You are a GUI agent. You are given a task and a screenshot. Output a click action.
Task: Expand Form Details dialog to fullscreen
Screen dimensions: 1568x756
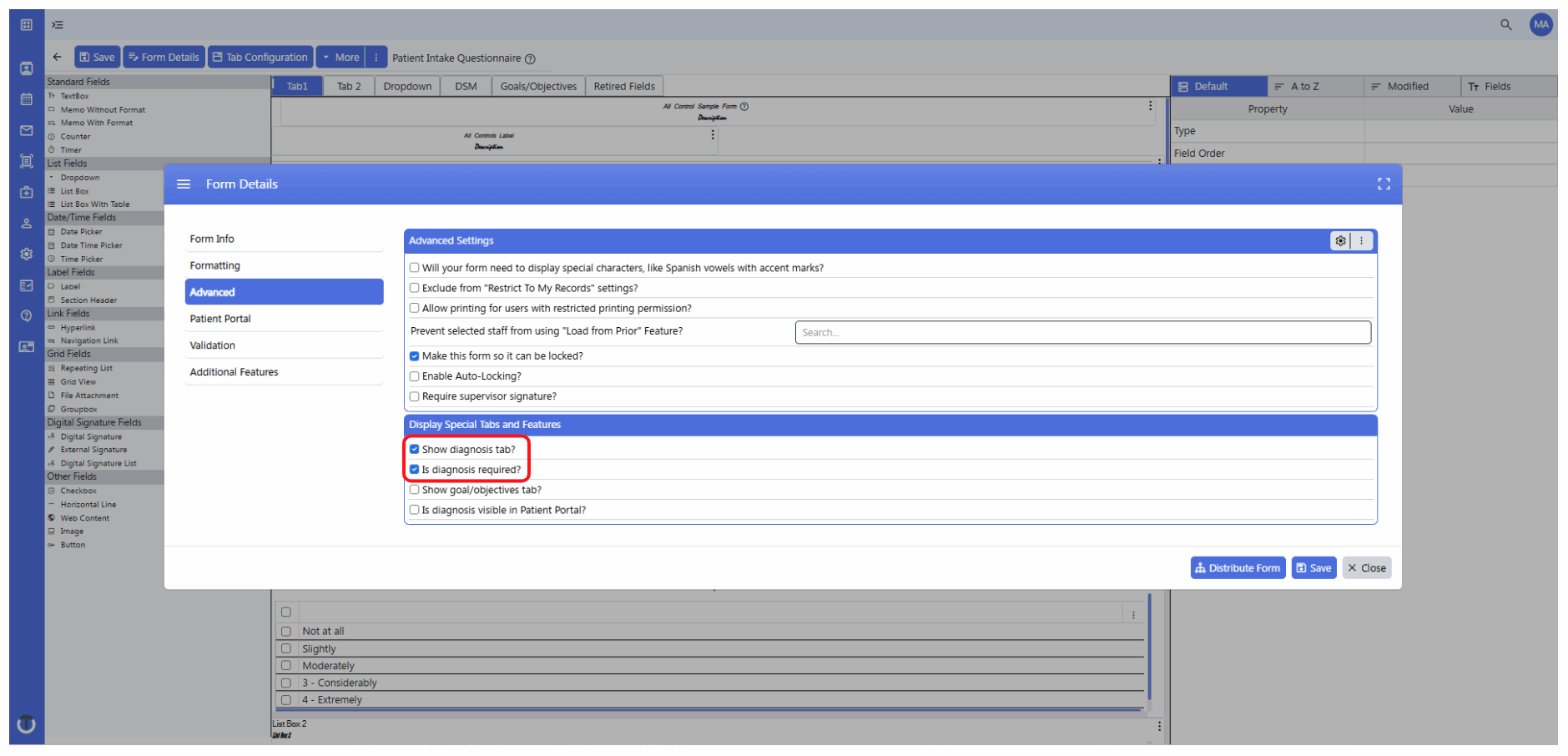point(1384,184)
